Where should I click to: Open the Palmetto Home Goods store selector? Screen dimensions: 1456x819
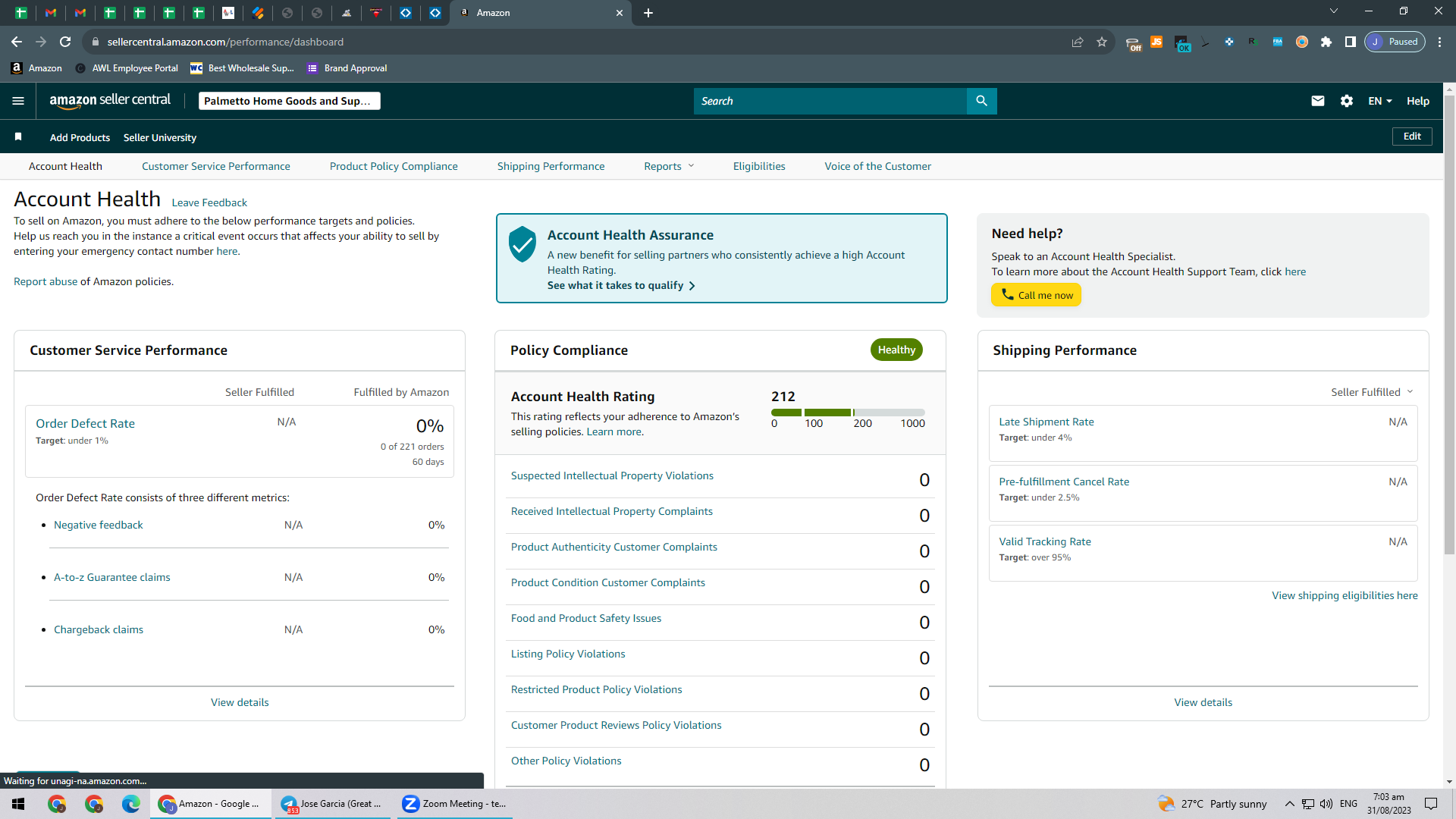289,101
